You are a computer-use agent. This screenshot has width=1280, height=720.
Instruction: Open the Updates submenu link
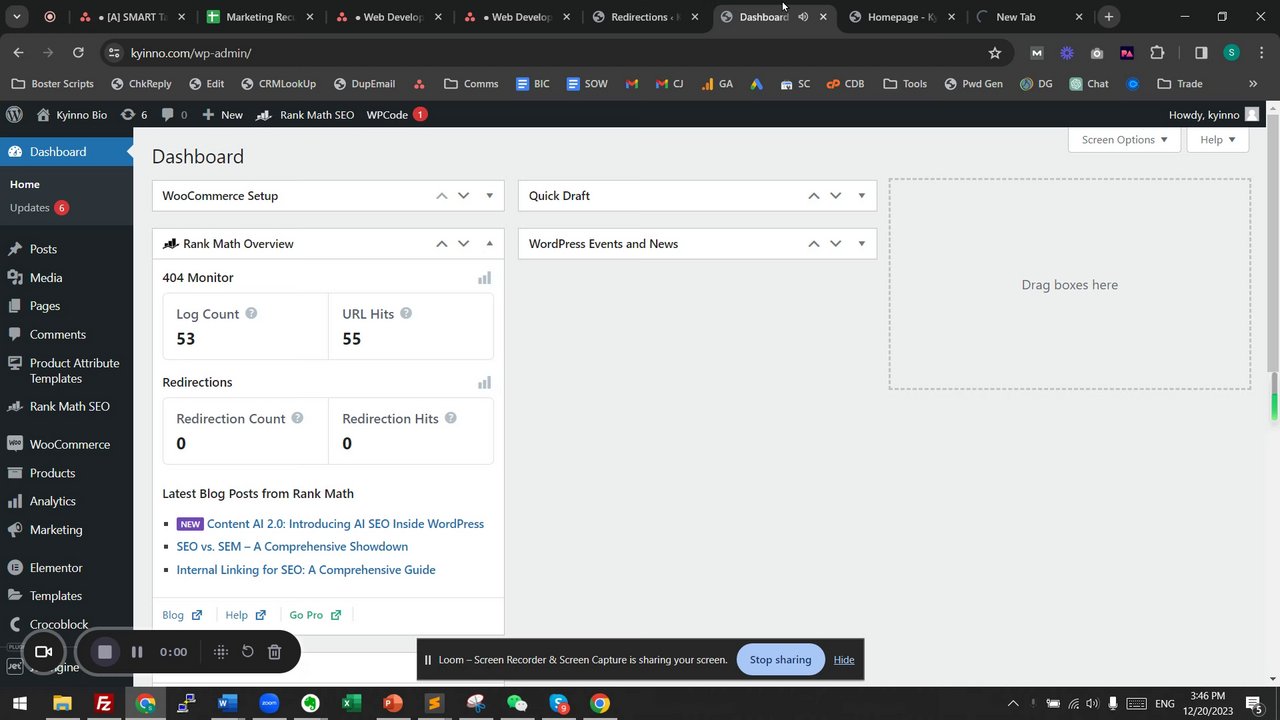click(x=39, y=208)
